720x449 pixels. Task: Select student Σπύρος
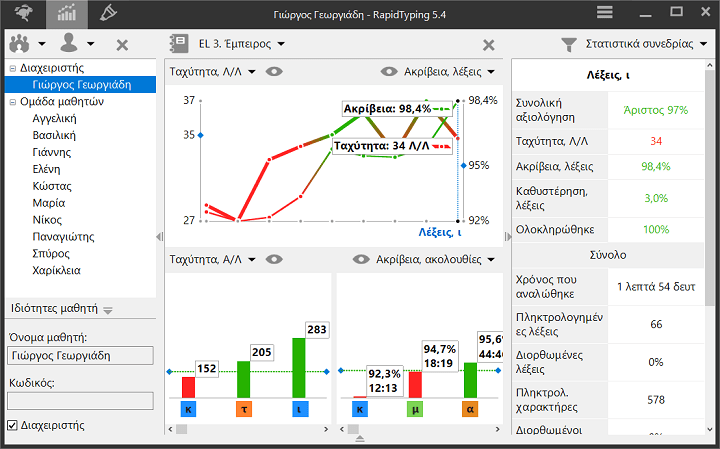click(x=51, y=253)
